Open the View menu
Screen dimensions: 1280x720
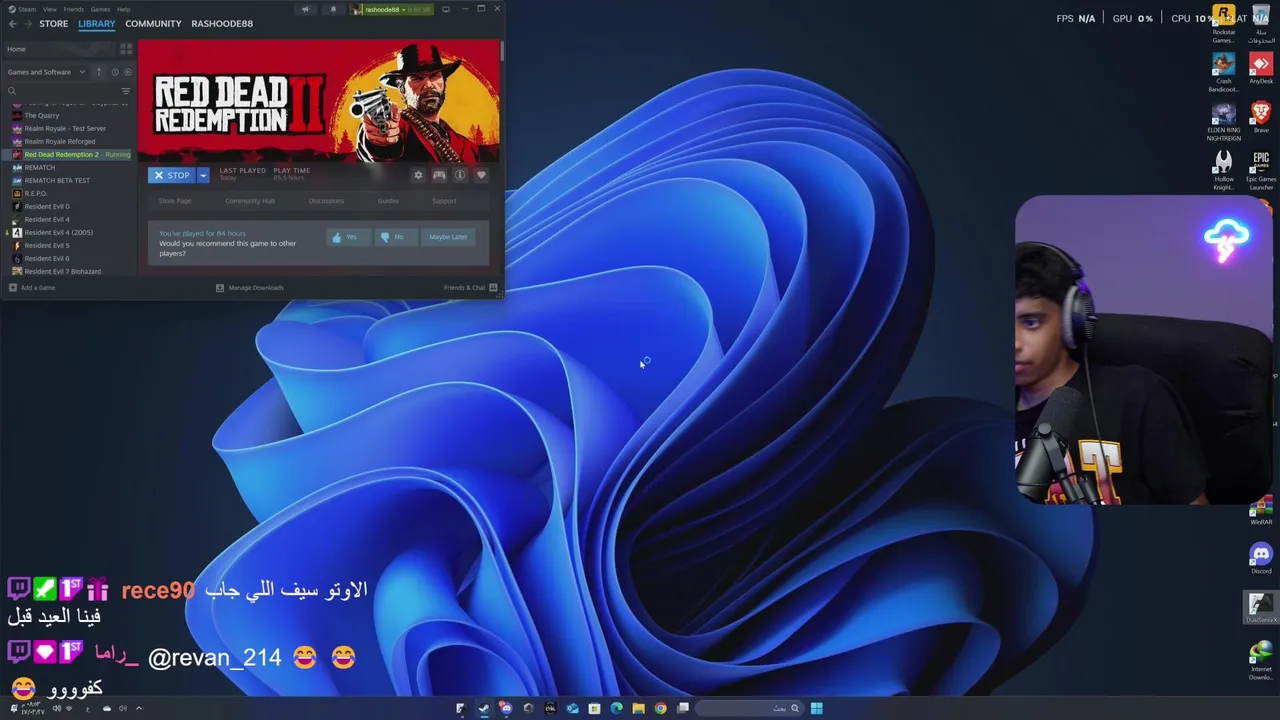pyautogui.click(x=49, y=9)
